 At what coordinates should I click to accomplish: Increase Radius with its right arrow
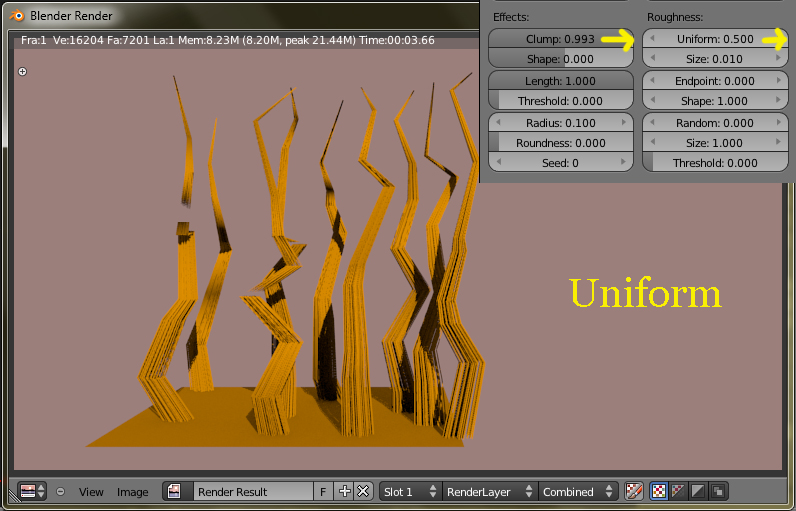tap(624, 123)
